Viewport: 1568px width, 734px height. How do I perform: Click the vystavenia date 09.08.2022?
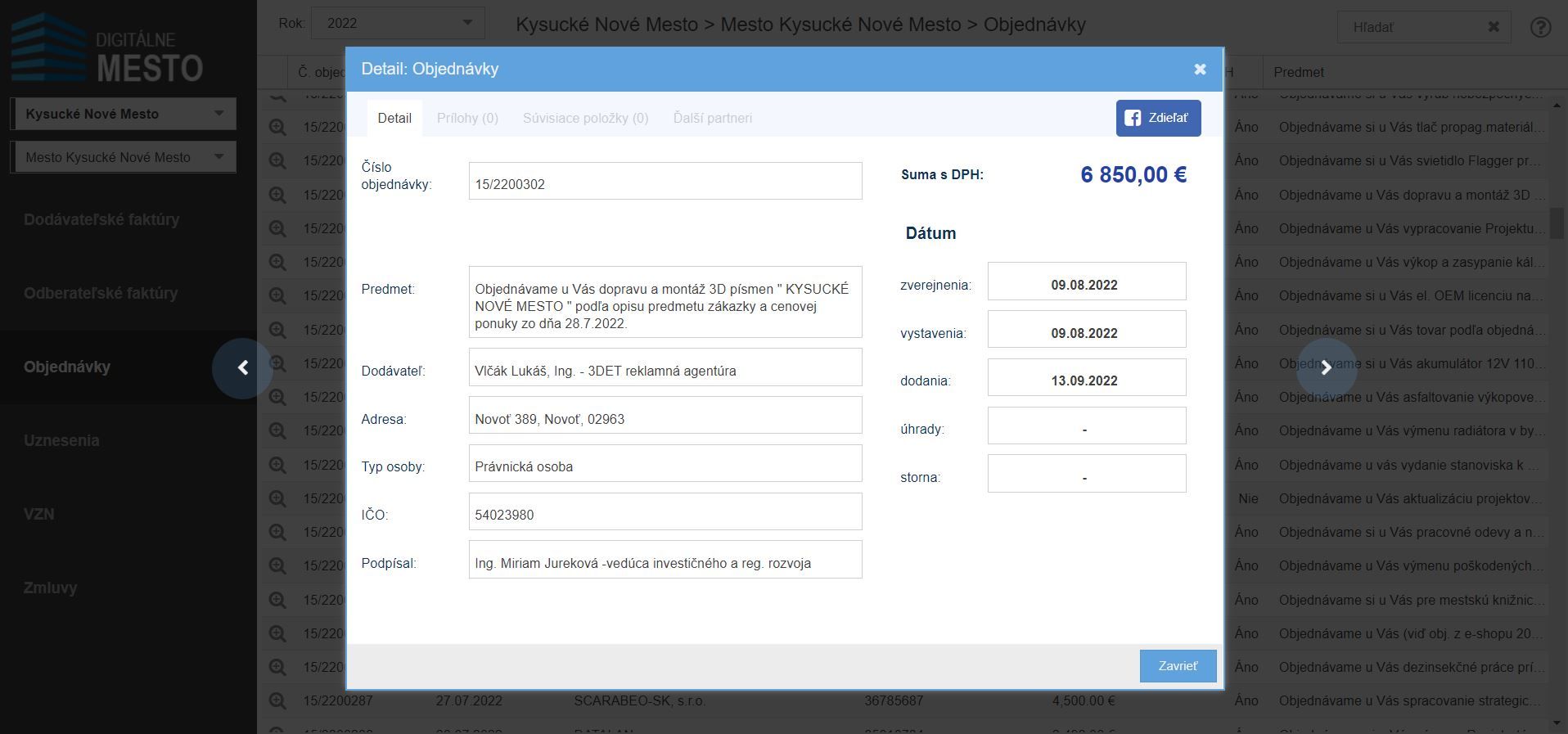tap(1087, 330)
